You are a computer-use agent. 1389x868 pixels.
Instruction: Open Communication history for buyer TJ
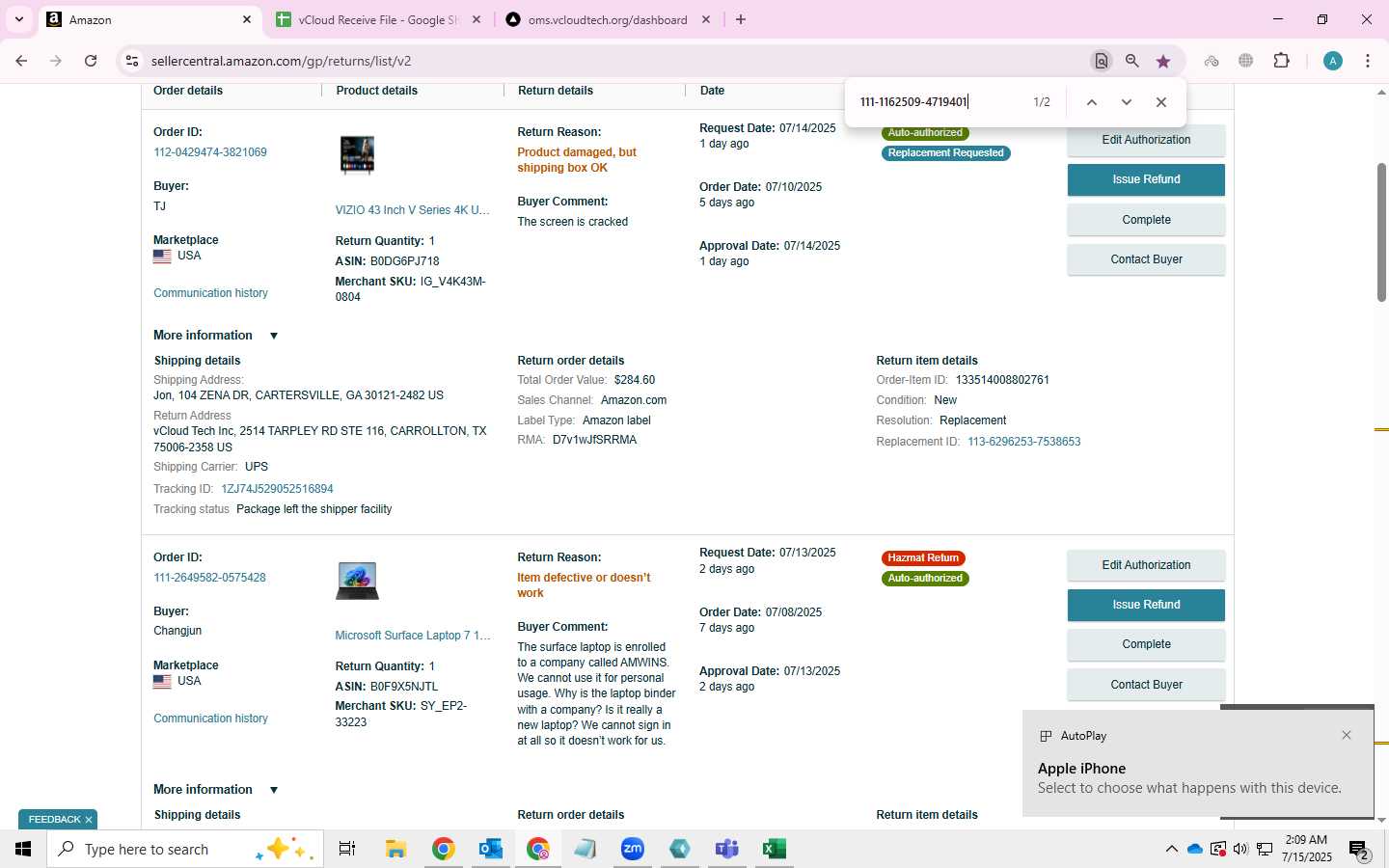(210, 293)
